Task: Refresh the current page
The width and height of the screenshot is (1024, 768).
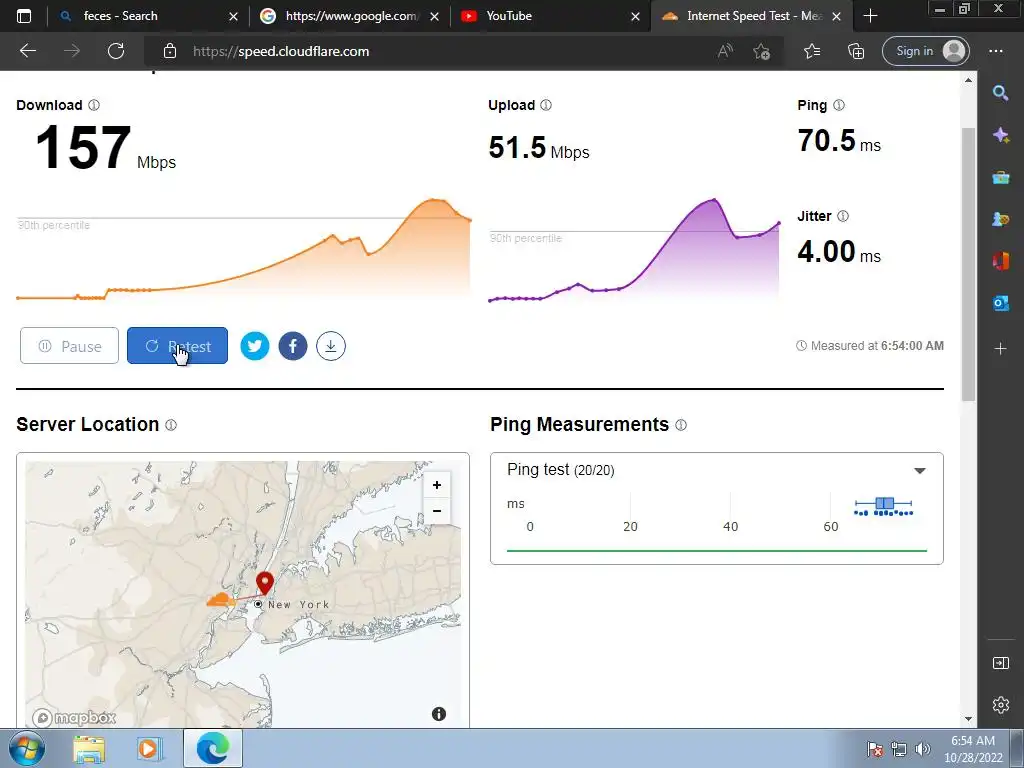Action: 116,51
